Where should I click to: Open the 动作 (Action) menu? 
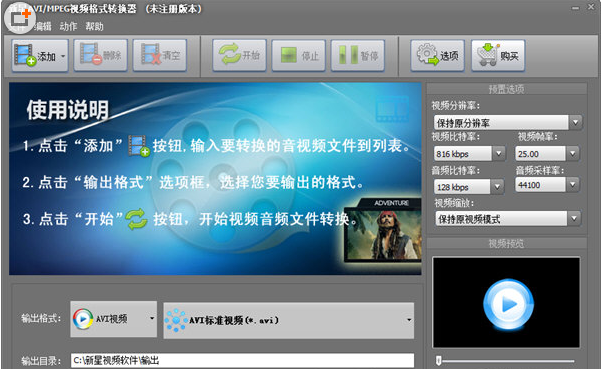click(68, 26)
